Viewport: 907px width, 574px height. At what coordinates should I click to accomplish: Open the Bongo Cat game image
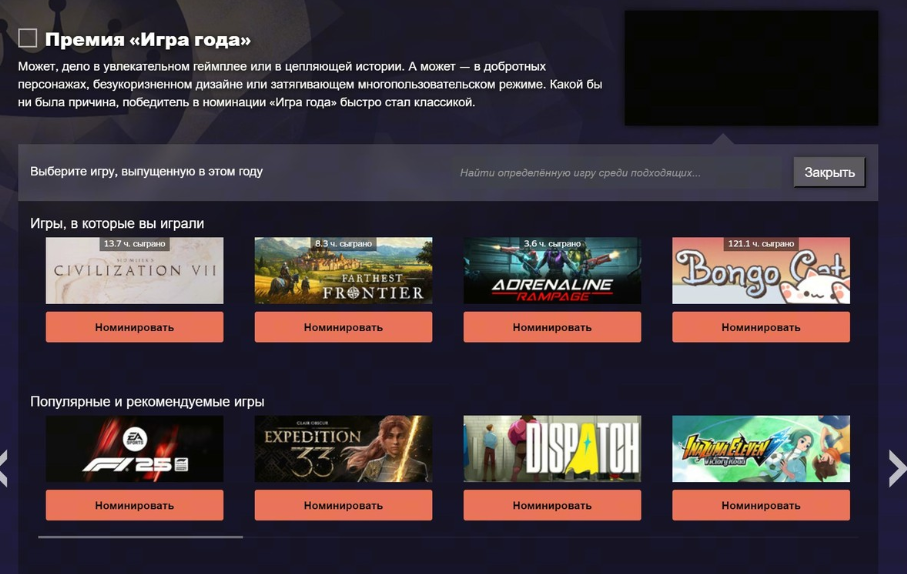(x=761, y=270)
